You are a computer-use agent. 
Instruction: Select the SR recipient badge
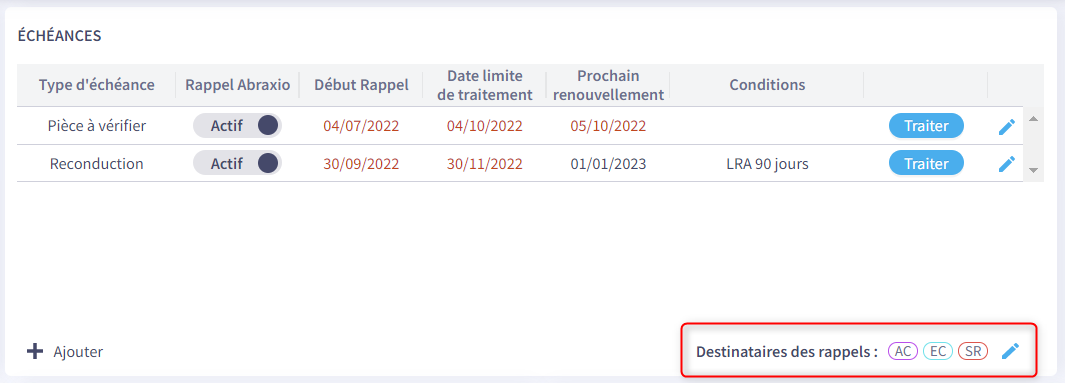click(973, 351)
